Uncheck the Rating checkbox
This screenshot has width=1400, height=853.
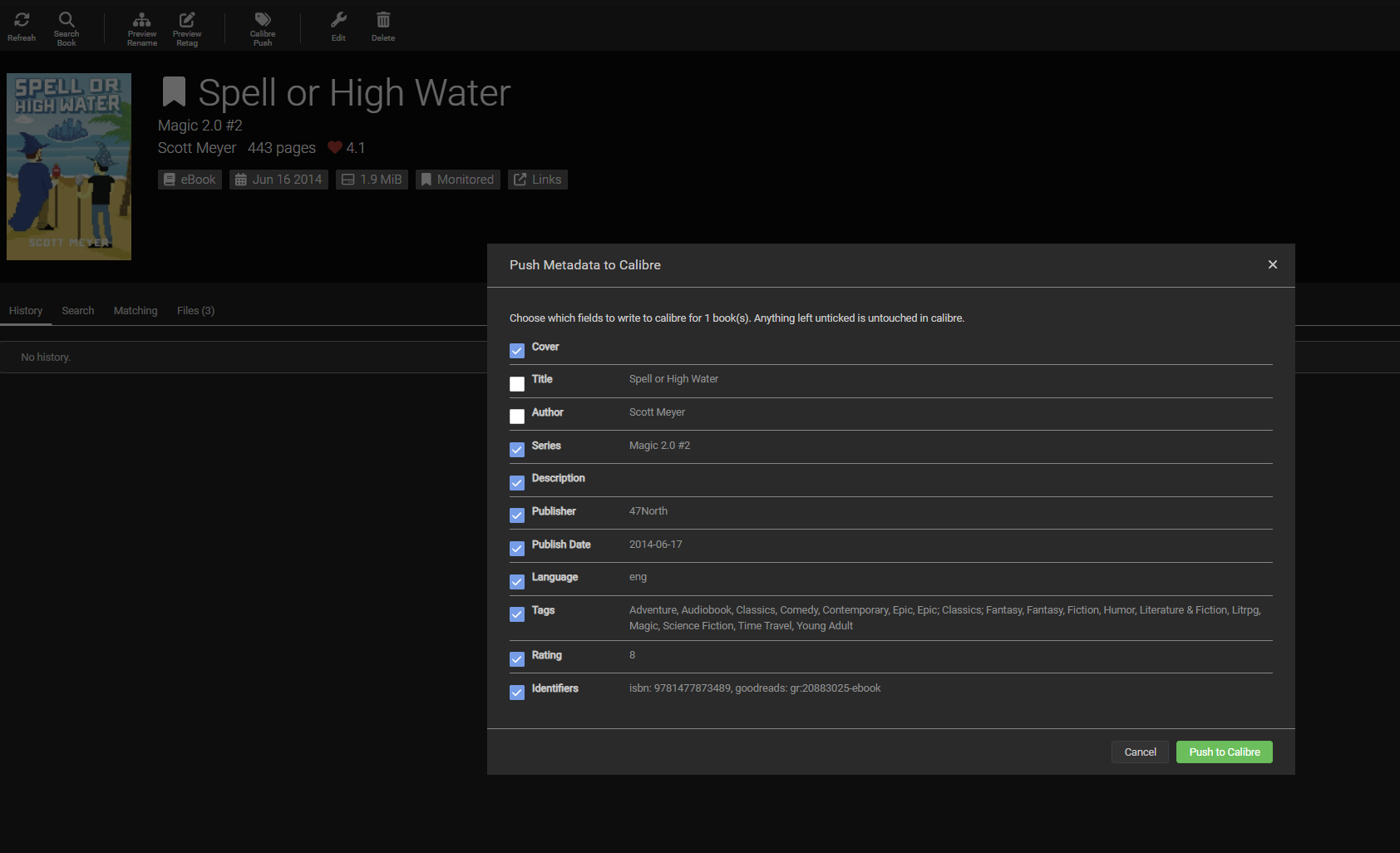(x=517, y=659)
